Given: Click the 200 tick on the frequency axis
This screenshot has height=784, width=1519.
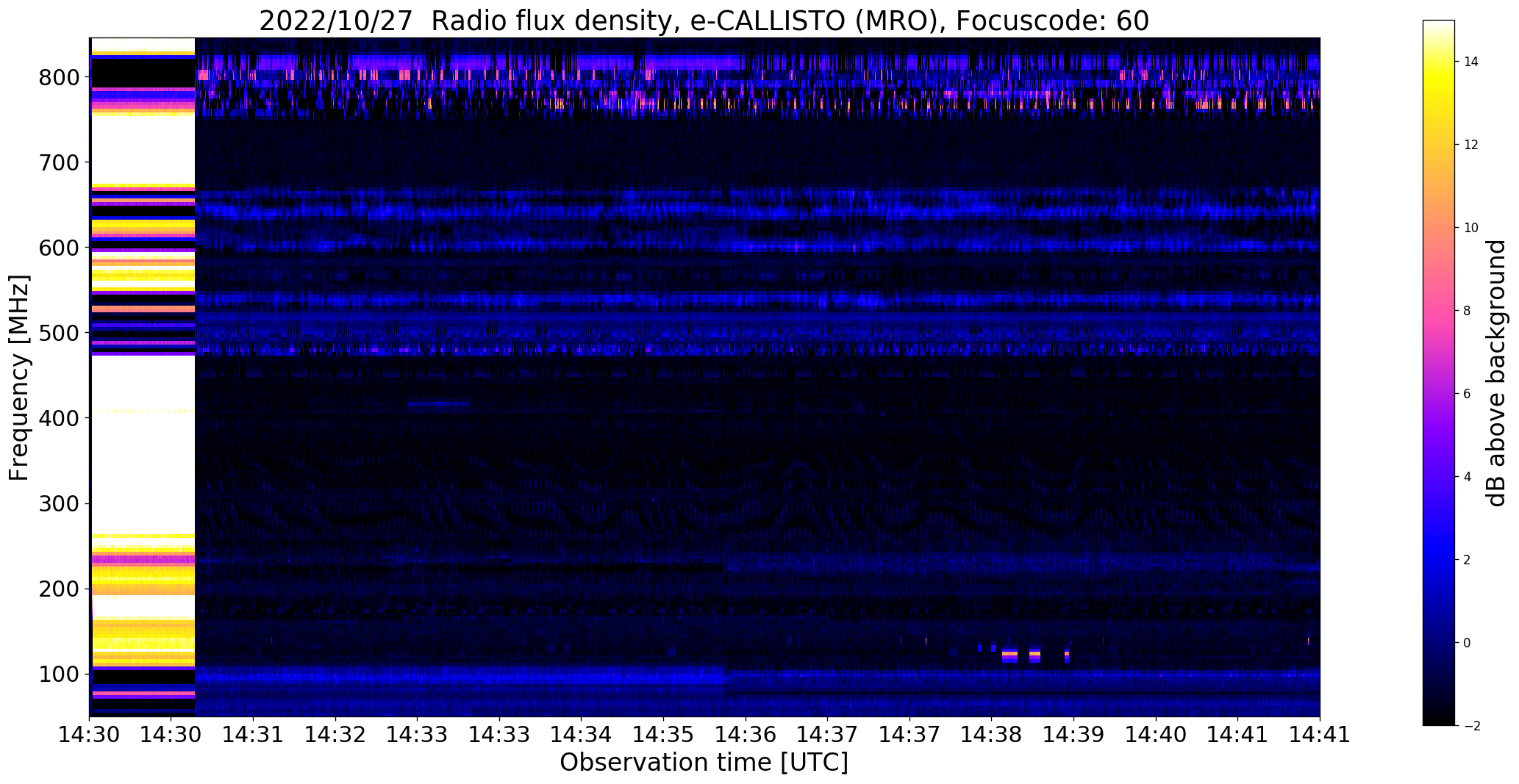Looking at the screenshot, I should pos(59,589).
